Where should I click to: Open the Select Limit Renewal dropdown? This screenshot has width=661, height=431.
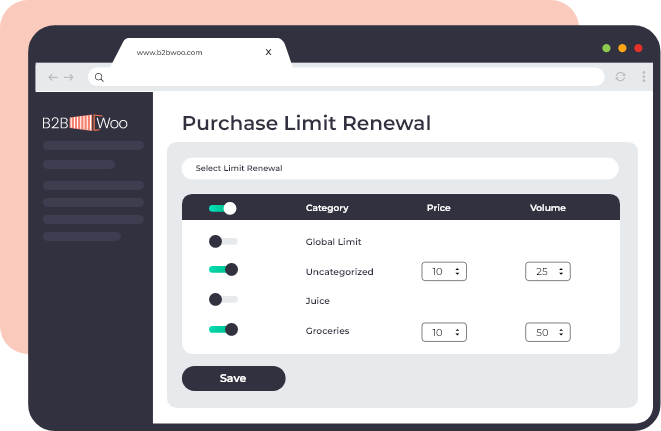(400, 168)
